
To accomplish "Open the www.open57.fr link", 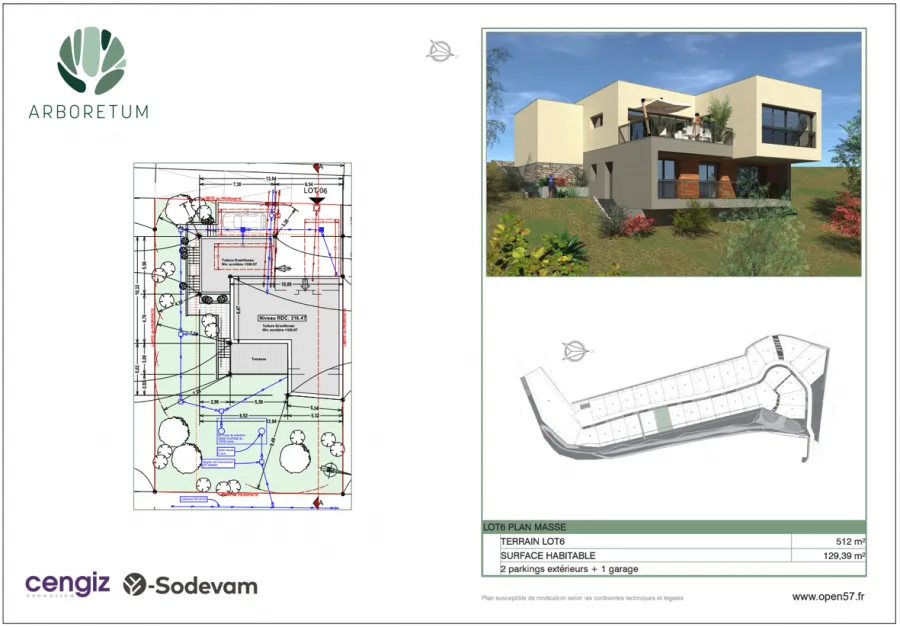I will pyautogui.click(x=828, y=597).
